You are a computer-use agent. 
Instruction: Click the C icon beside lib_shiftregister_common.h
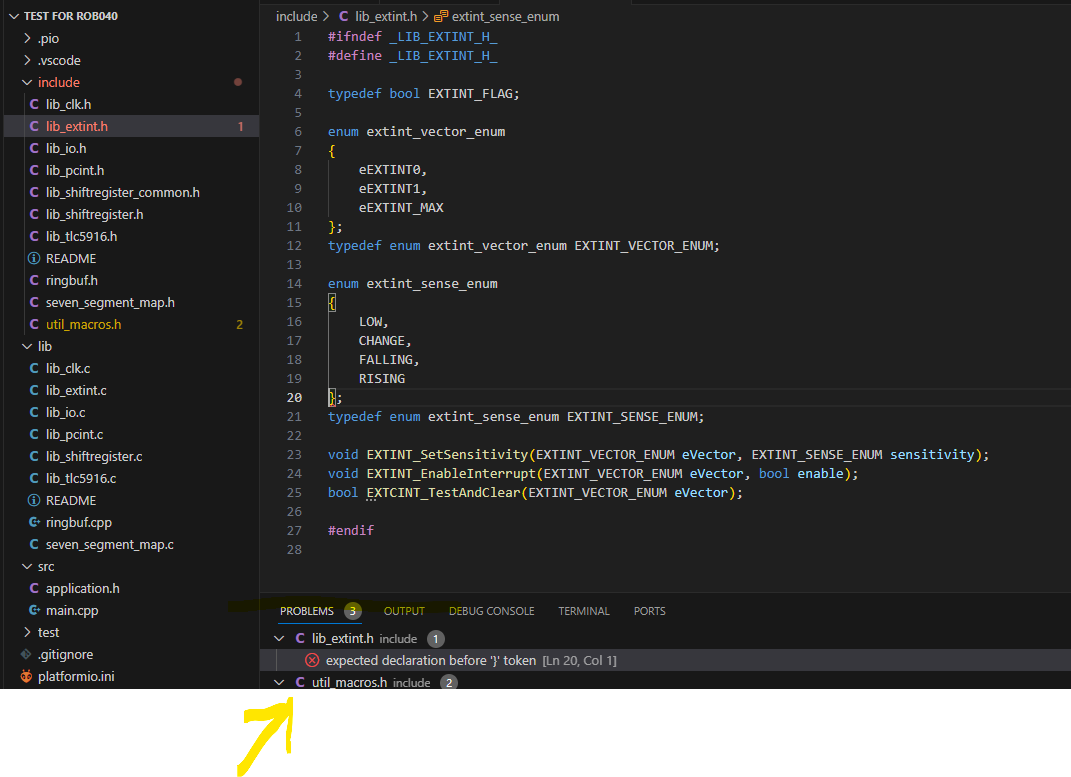(34, 193)
